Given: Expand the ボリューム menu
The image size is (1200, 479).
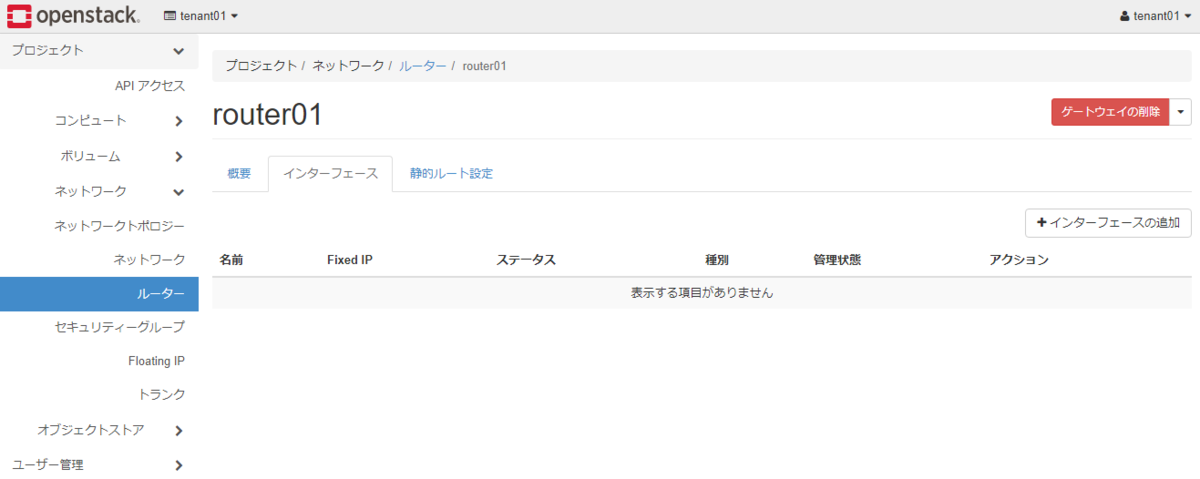Looking at the screenshot, I should click(x=99, y=156).
